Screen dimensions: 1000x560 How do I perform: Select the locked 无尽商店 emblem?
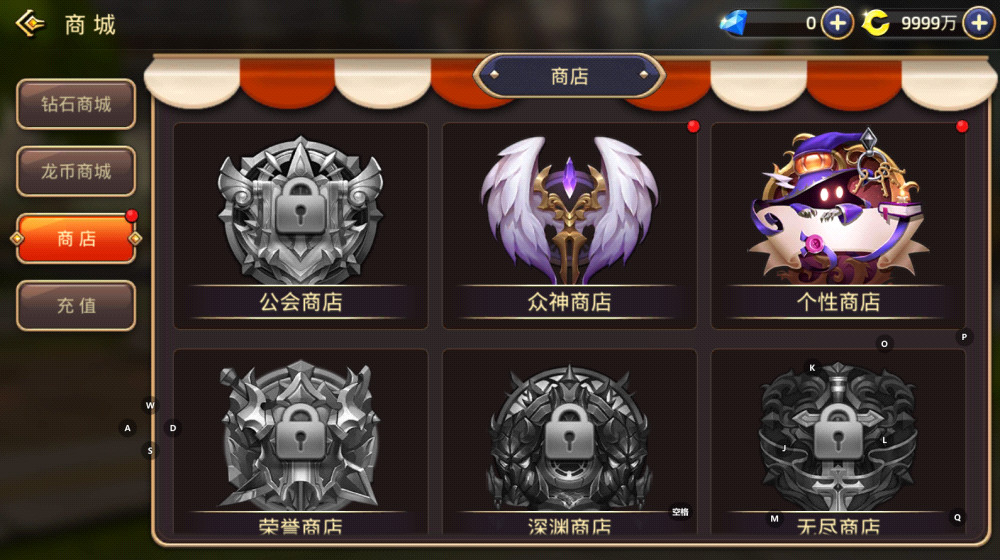coord(838,437)
